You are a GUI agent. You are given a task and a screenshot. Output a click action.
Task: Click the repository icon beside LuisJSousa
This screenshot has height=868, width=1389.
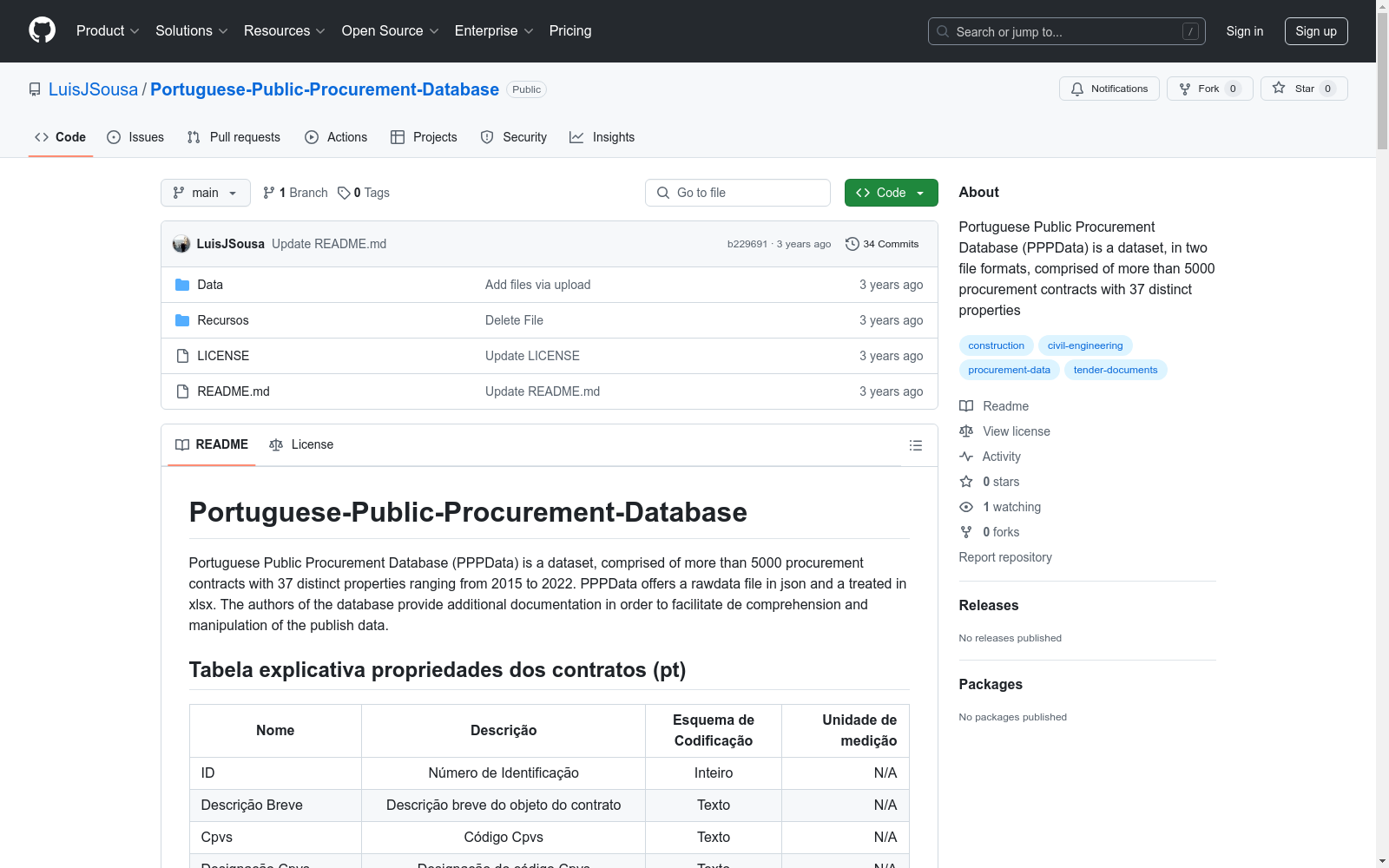[35, 89]
